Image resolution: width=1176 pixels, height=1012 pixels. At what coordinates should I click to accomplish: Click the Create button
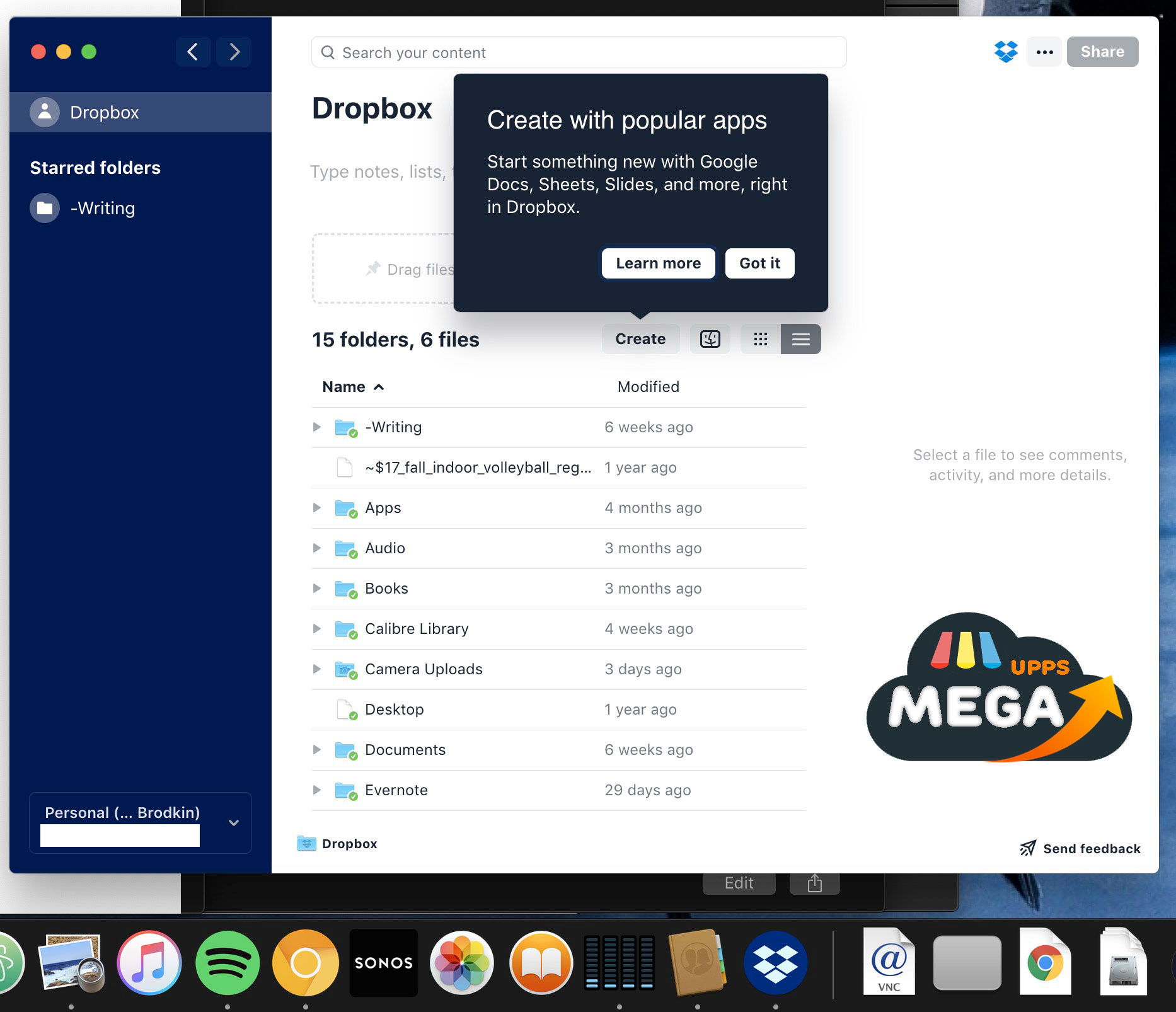coord(640,339)
